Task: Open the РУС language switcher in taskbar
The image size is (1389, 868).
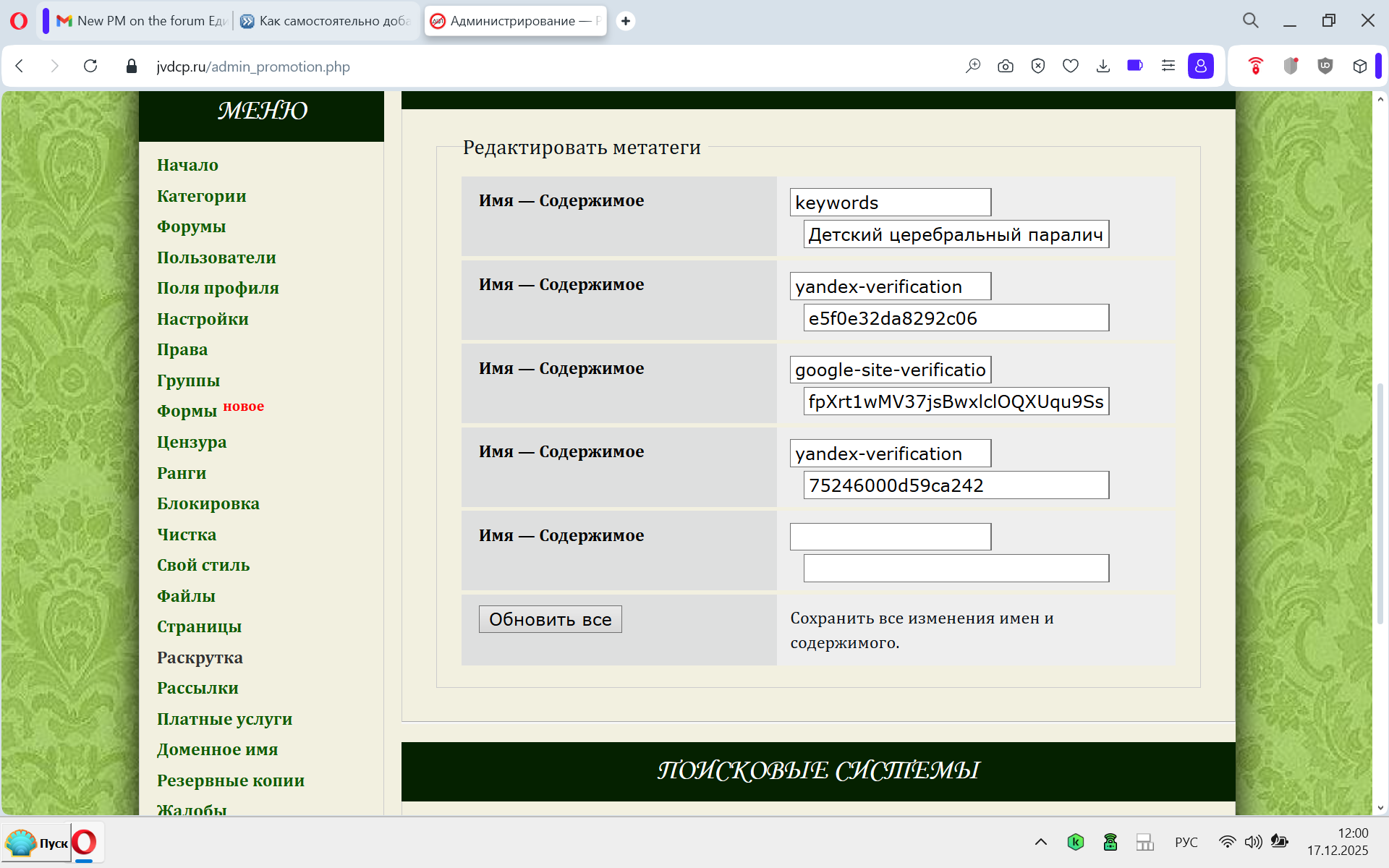Action: click(1186, 842)
